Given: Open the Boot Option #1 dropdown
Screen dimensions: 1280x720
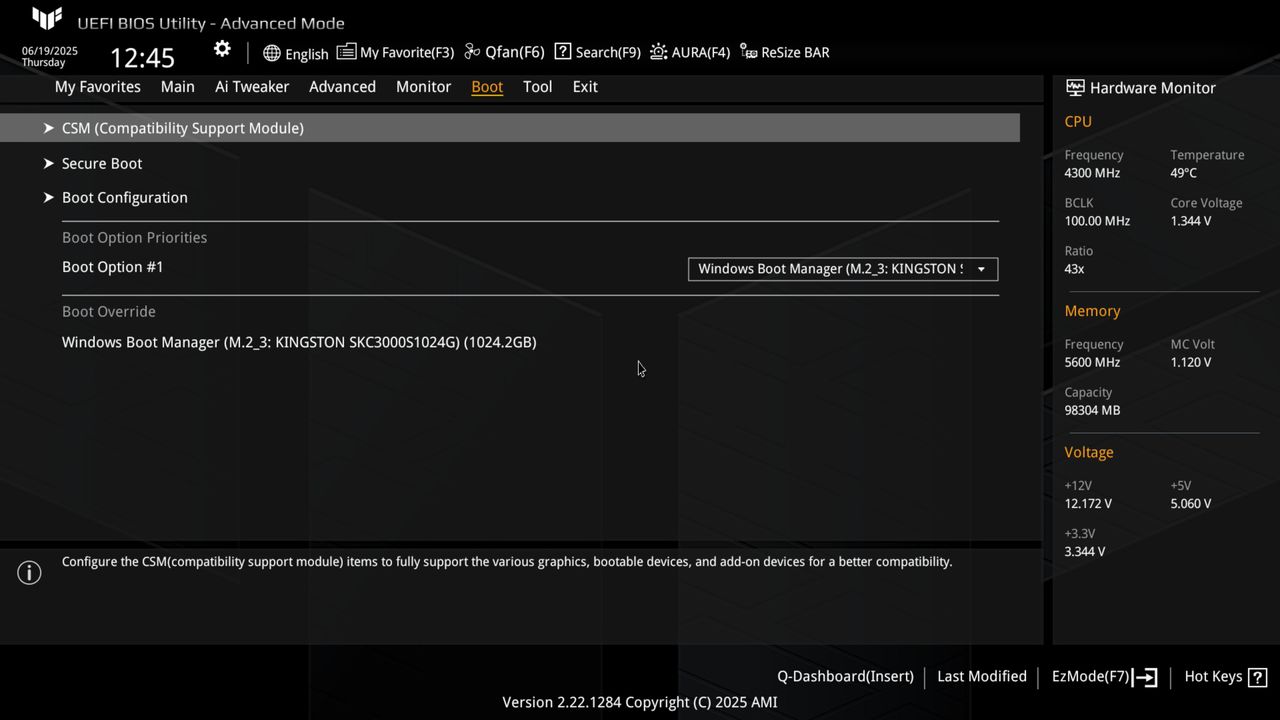Looking at the screenshot, I should point(842,268).
